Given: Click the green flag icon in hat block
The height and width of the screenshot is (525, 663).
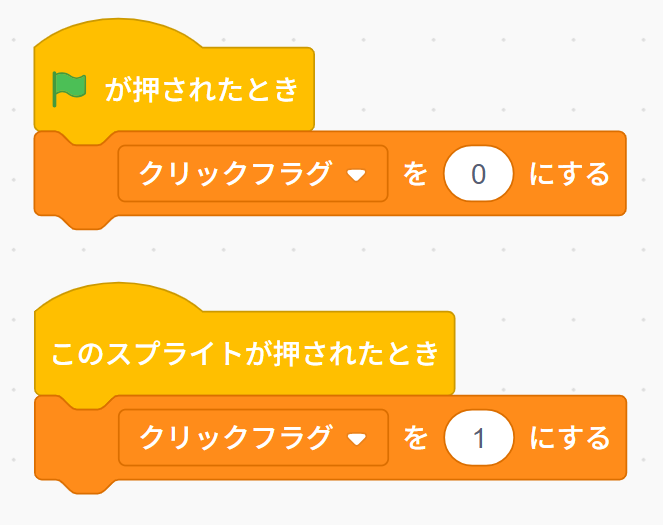Looking at the screenshot, I should click(x=69, y=89).
